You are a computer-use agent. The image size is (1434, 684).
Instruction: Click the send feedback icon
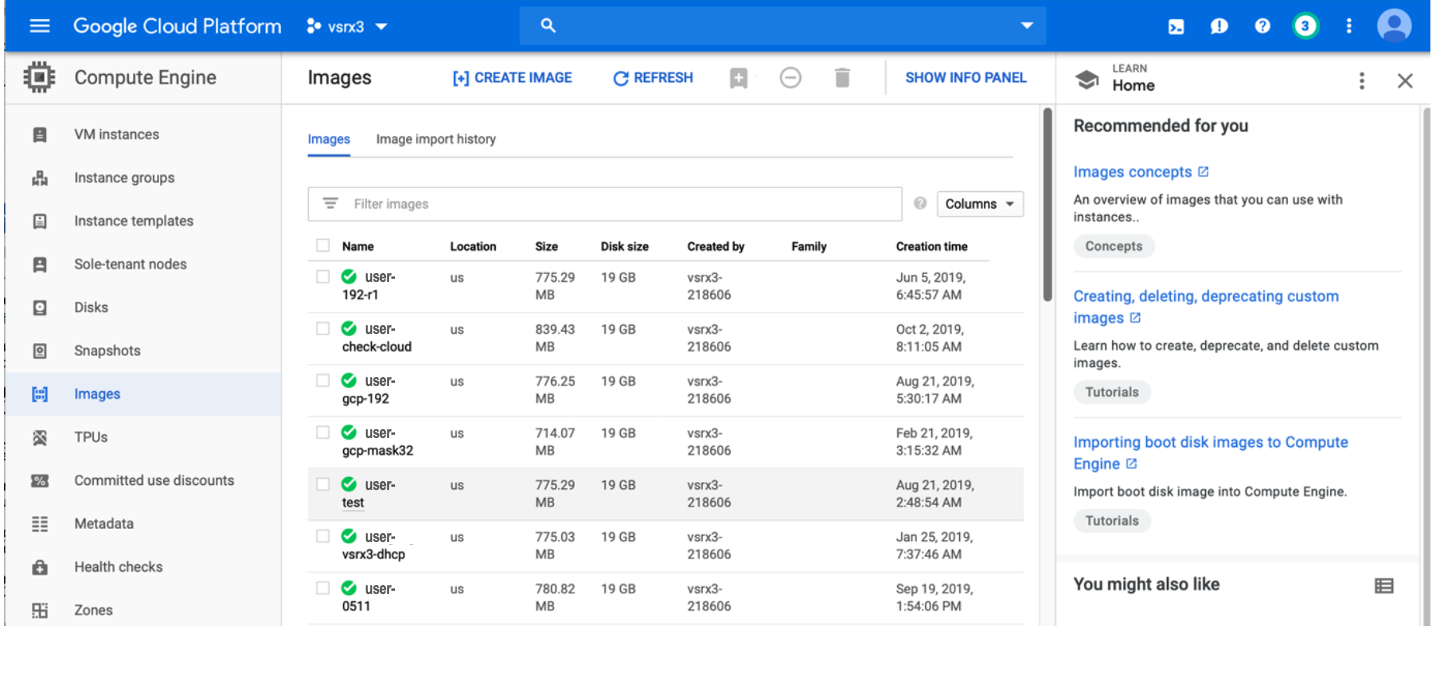coord(1219,27)
